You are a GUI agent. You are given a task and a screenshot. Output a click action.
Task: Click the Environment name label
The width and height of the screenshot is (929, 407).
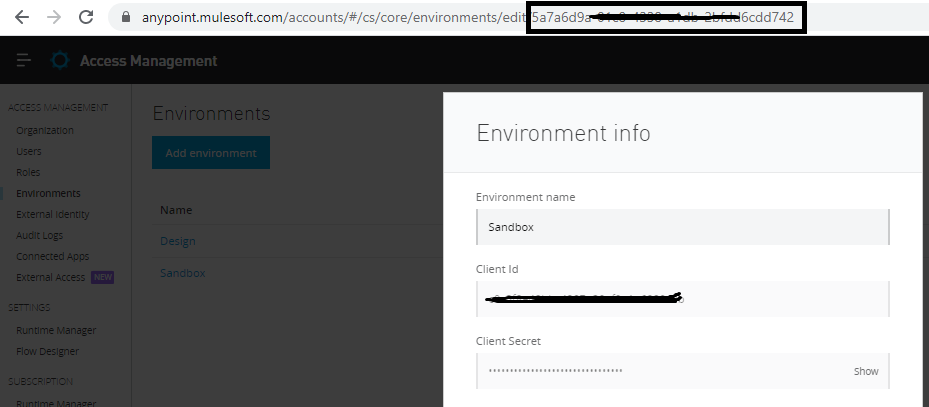526,197
